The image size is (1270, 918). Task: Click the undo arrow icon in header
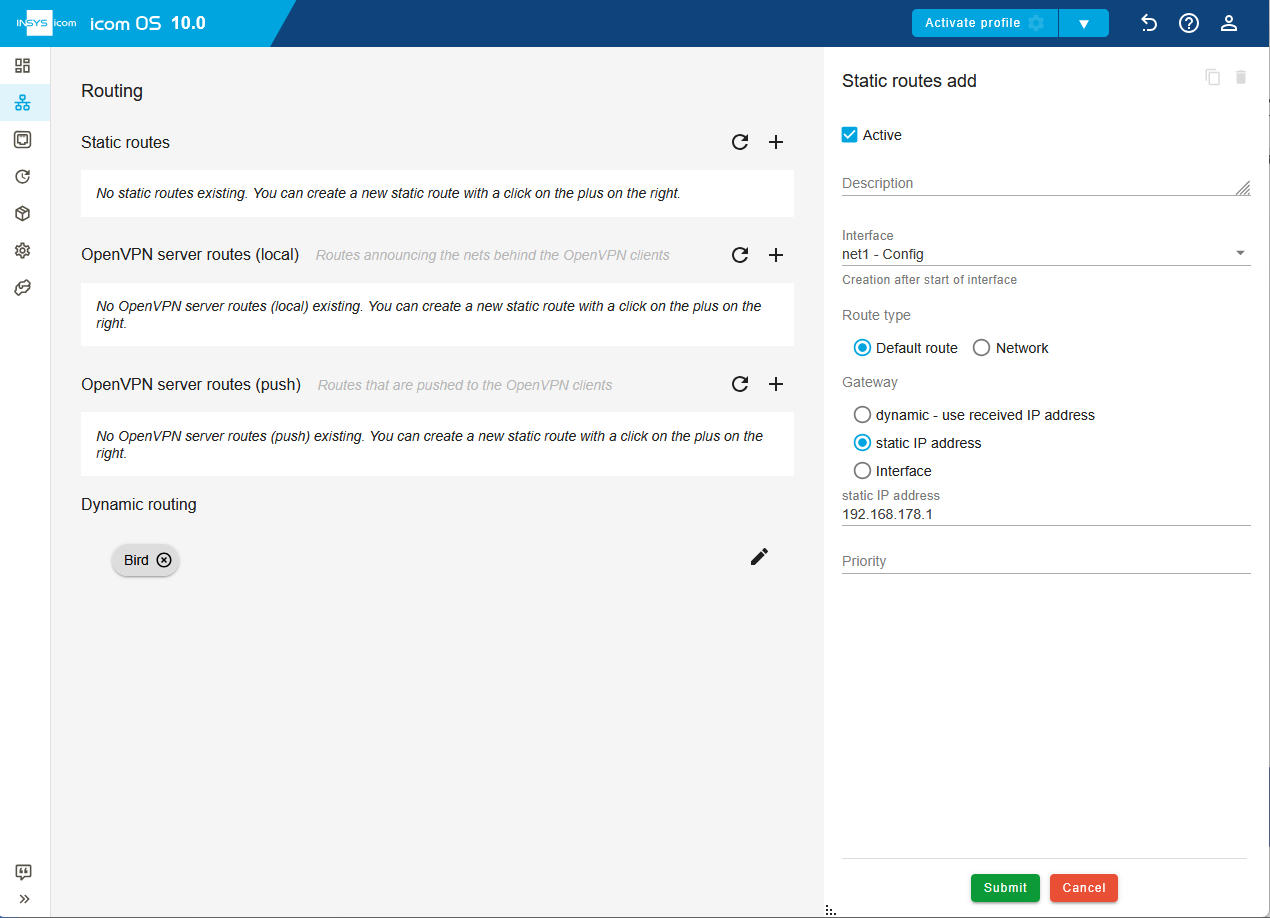1149,23
